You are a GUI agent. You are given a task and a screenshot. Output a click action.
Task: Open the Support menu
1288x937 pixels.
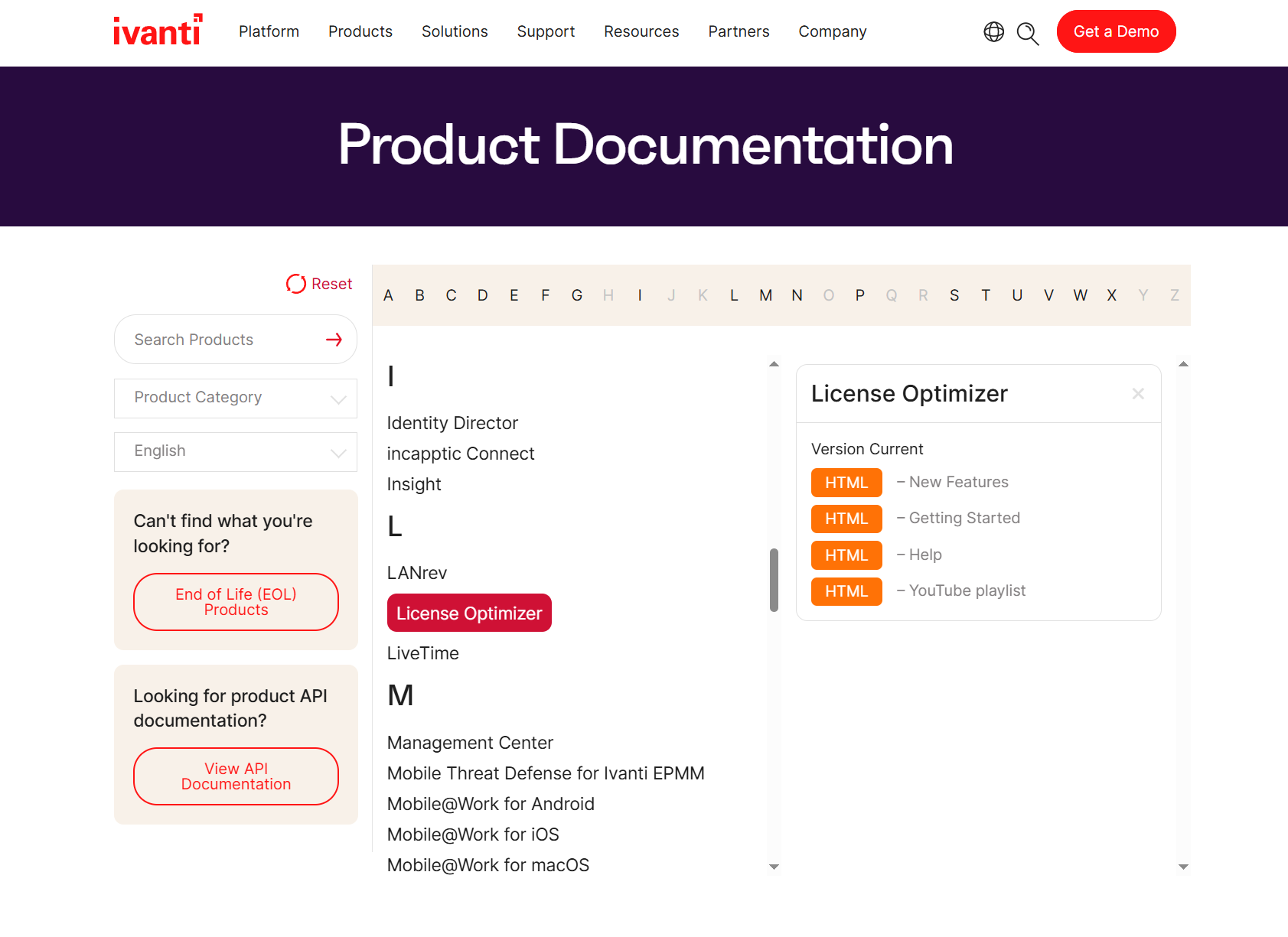click(546, 31)
